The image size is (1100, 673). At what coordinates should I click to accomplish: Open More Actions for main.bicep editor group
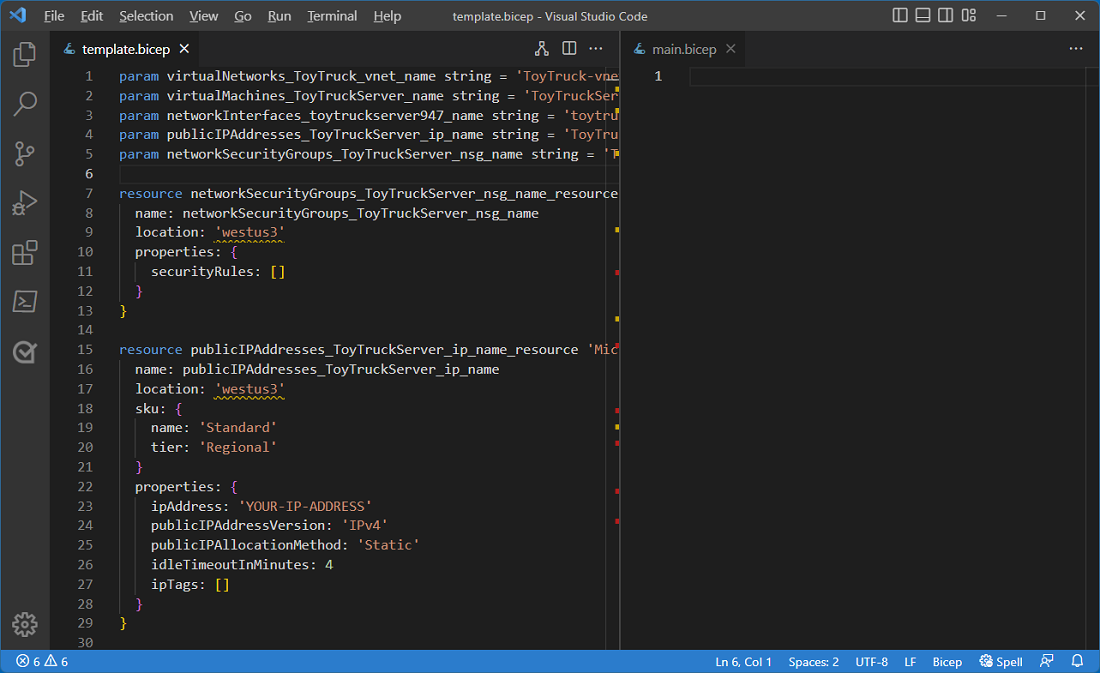[x=1075, y=48]
